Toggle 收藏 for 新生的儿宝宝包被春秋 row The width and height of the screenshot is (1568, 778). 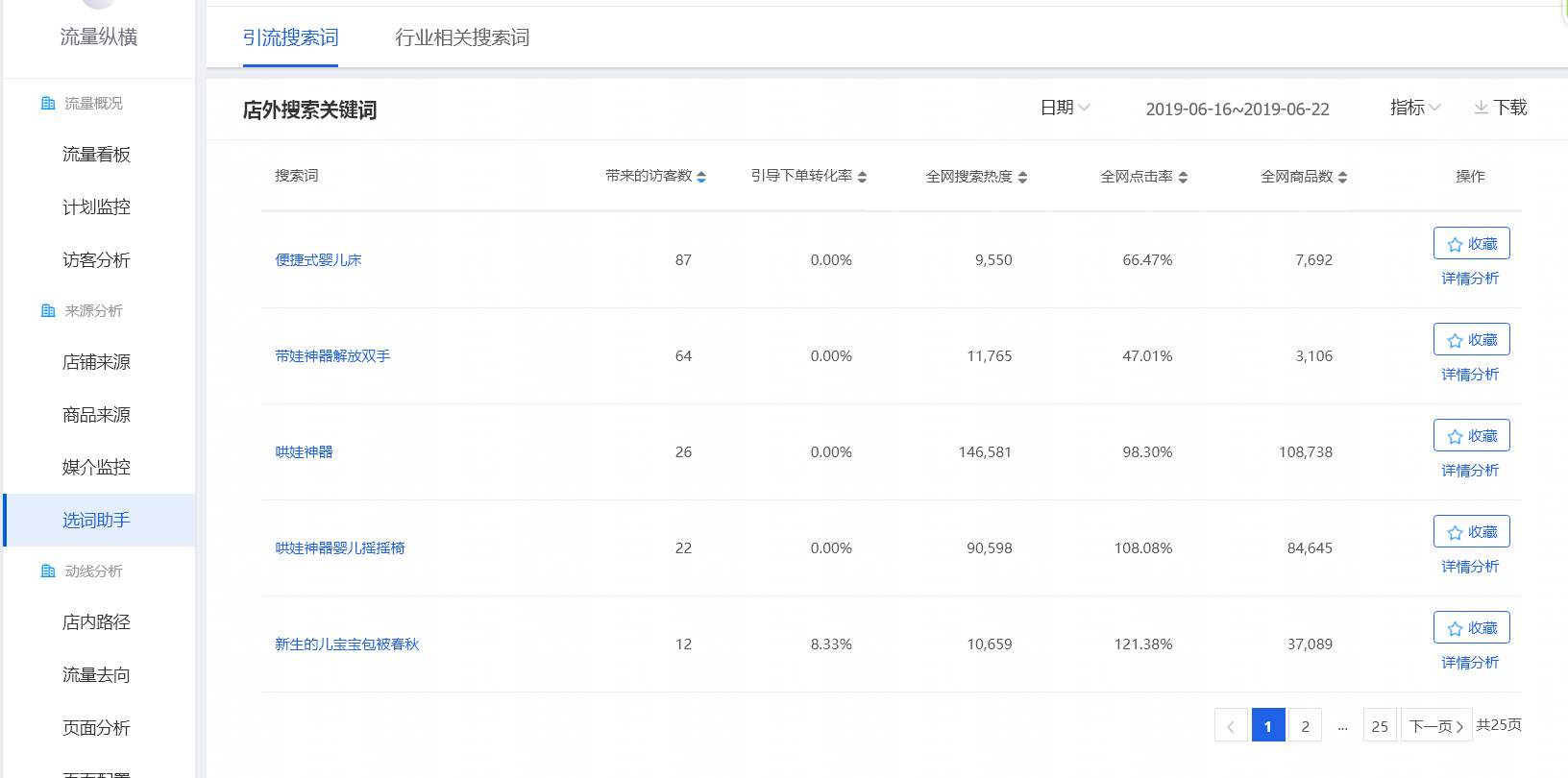pos(1471,628)
